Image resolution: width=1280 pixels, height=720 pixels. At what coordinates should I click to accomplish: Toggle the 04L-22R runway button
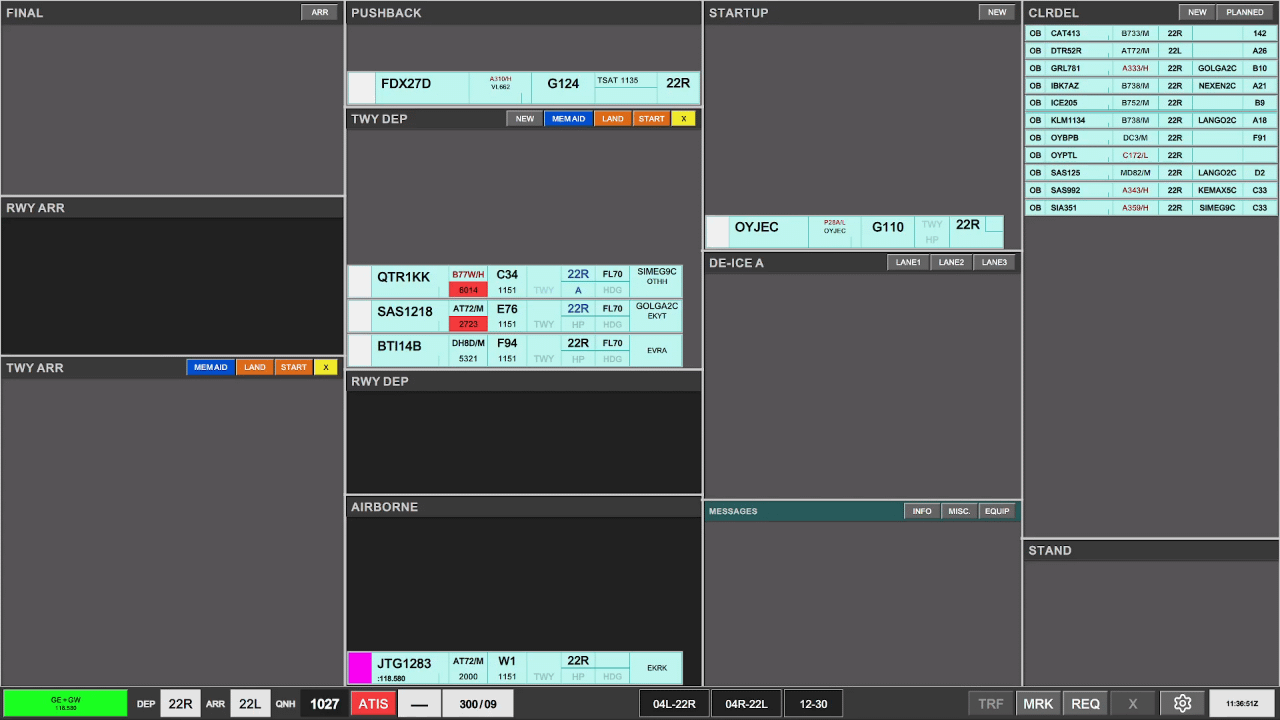click(x=675, y=703)
